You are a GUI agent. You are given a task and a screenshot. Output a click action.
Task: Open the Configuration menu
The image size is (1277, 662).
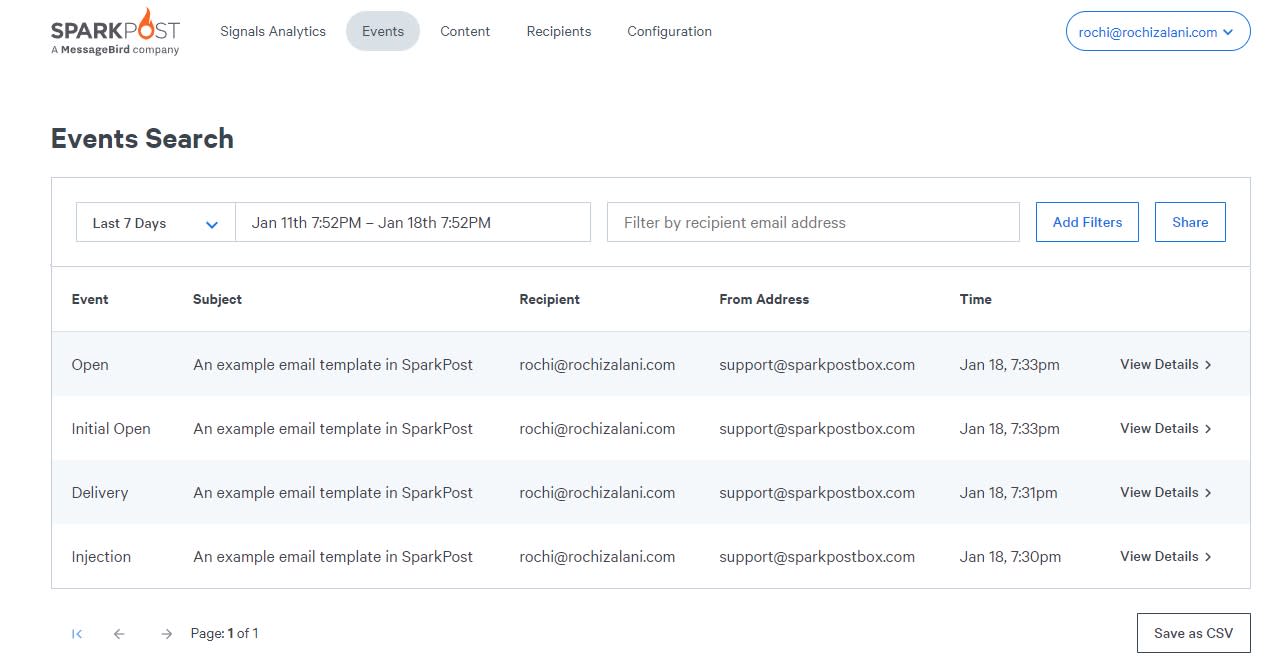[x=669, y=31]
